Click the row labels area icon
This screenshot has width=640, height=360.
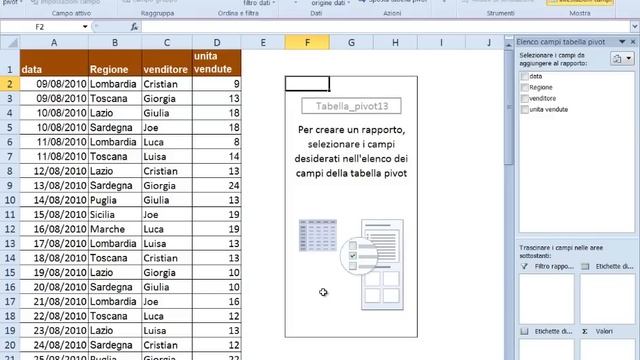(x=524, y=331)
